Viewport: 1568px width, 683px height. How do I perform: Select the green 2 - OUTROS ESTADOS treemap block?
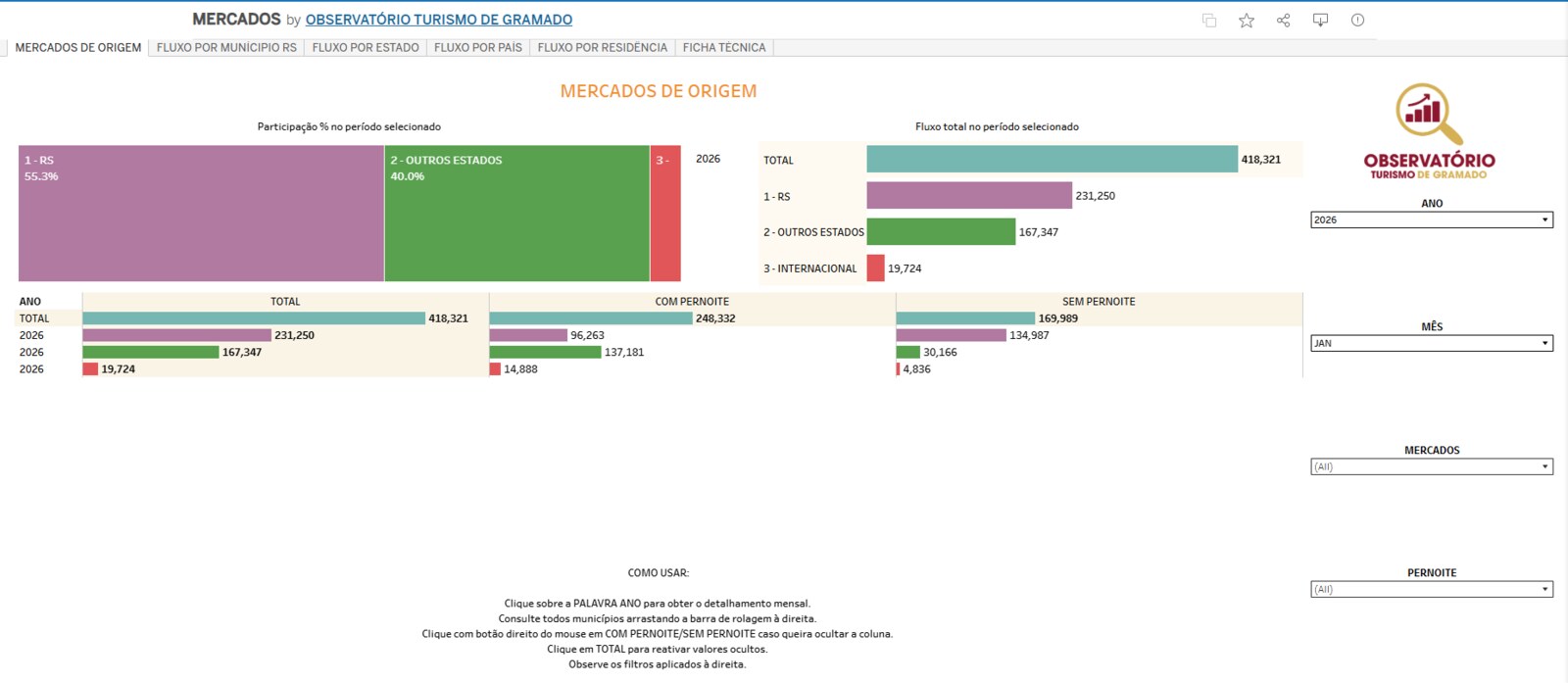tap(517, 214)
